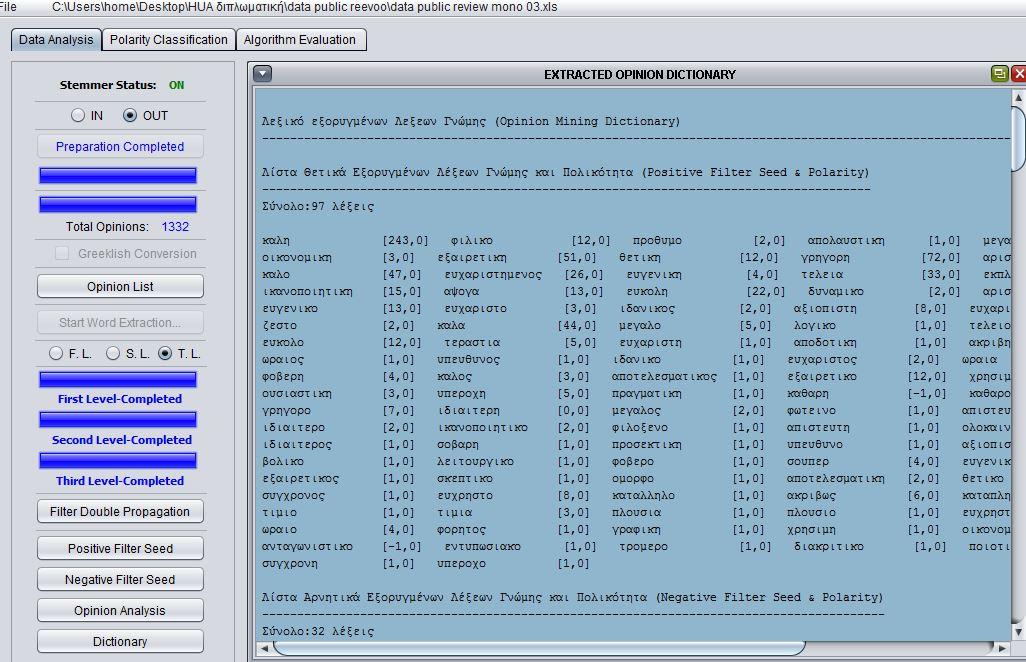1026x662 pixels.
Task: Click the Preparation Completed button
Action: [x=120, y=147]
